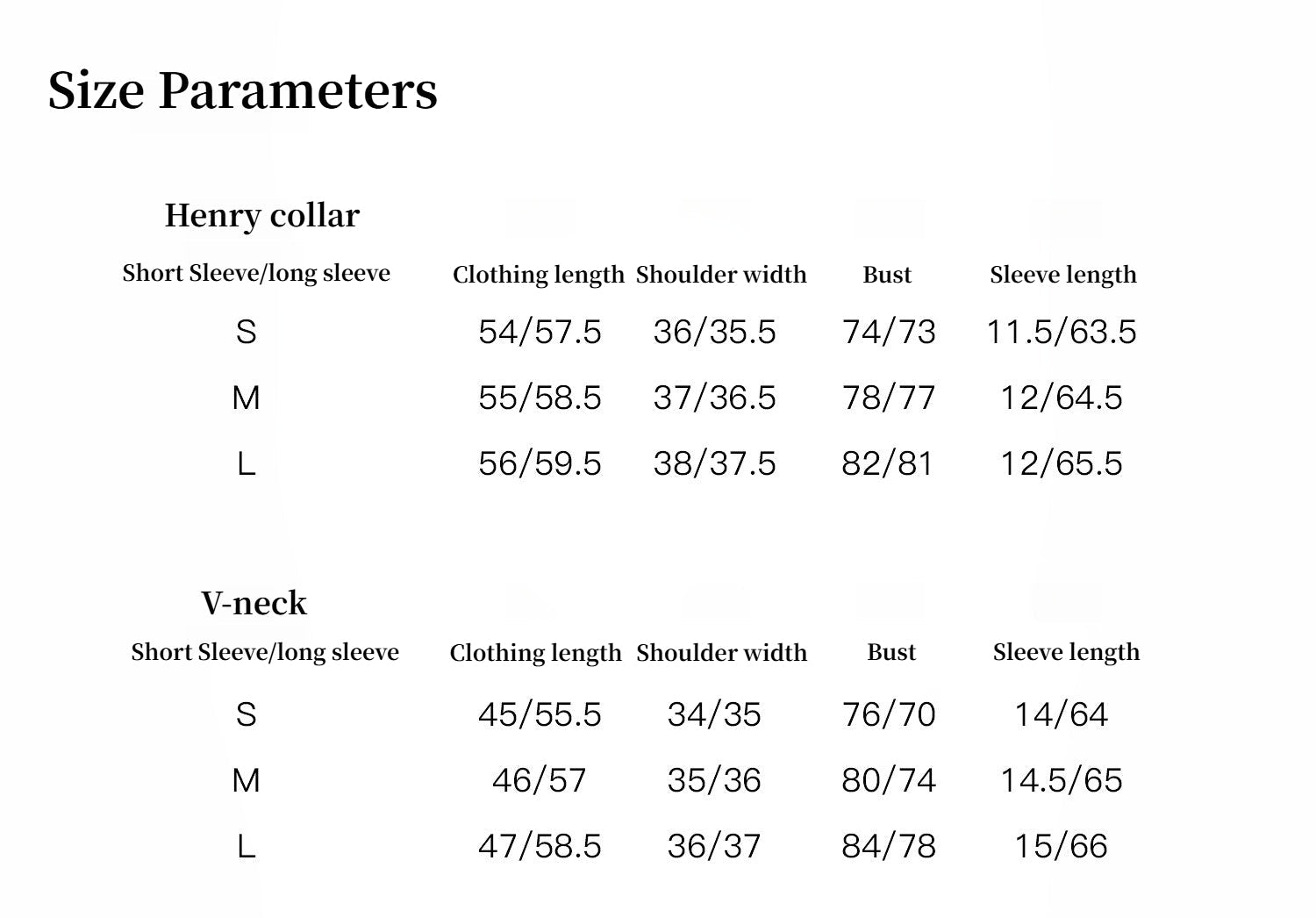Select the V-neck heading
The image size is (1316, 918).
254,604
